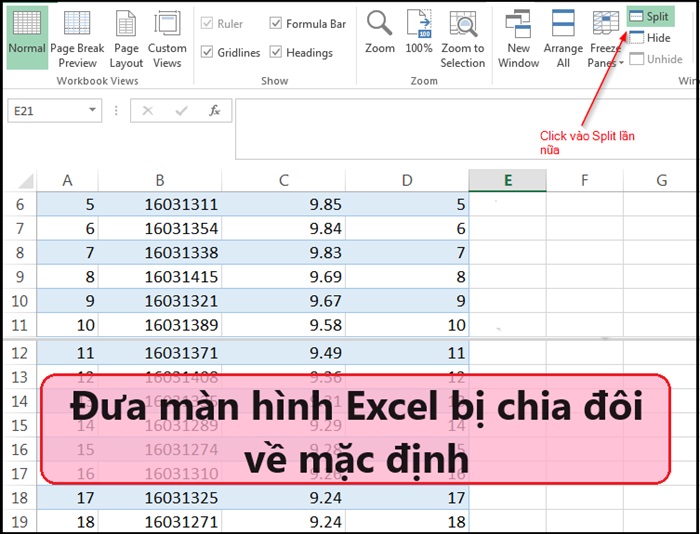This screenshot has width=700, height=534.
Task: Click the greyed-out Unhide button
Action: pyautogui.click(x=656, y=59)
